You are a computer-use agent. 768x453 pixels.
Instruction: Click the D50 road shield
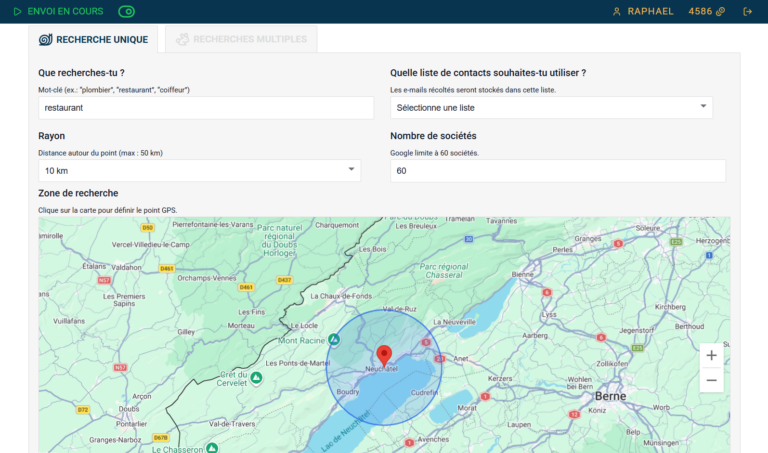pos(147,227)
